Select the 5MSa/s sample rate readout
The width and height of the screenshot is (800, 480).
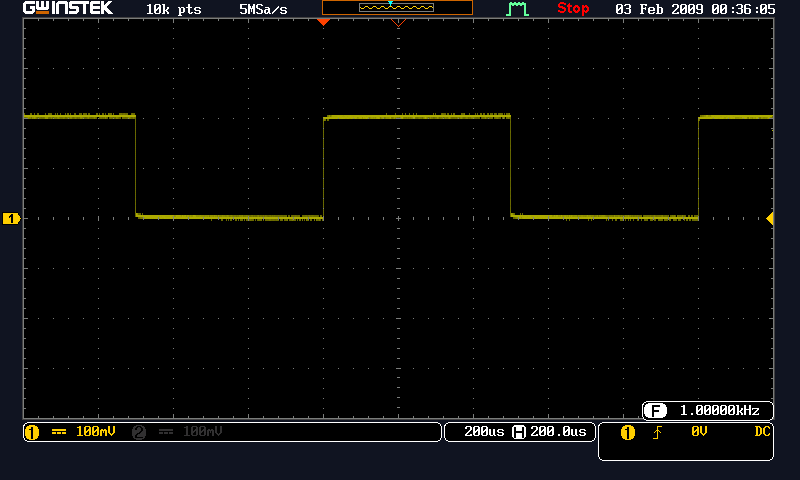[263, 9]
